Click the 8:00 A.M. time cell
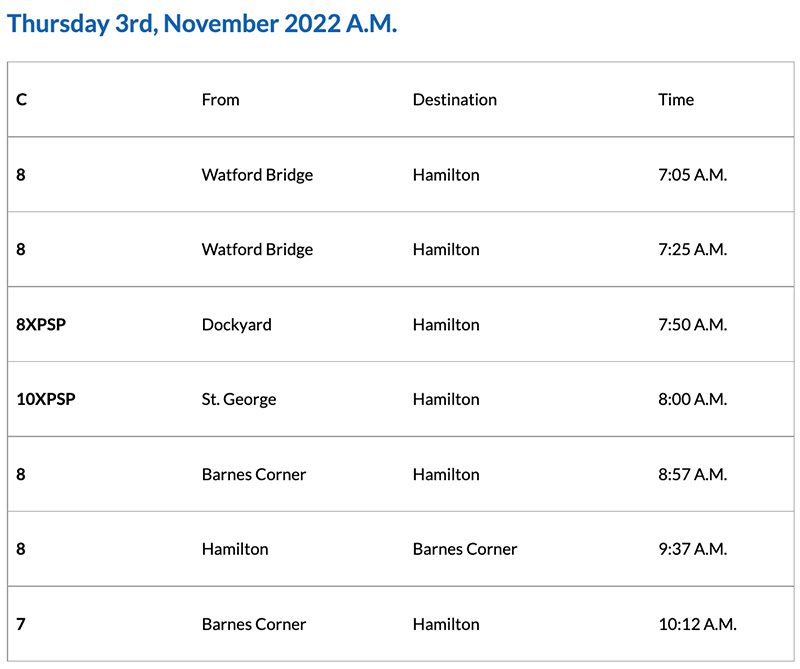This screenshot has width=800, height=669. pyautogui.click(x=692, y=399)
